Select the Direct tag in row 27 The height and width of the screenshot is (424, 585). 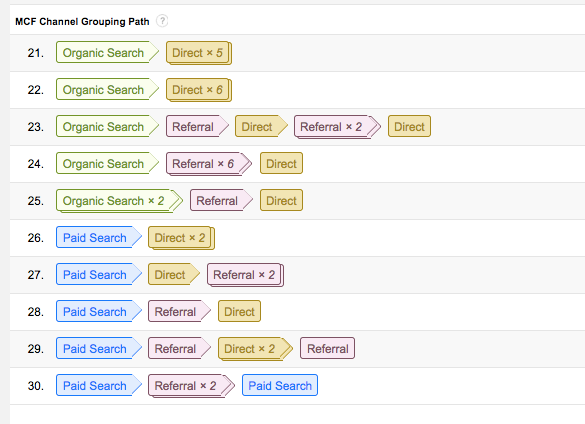[174, 274]
